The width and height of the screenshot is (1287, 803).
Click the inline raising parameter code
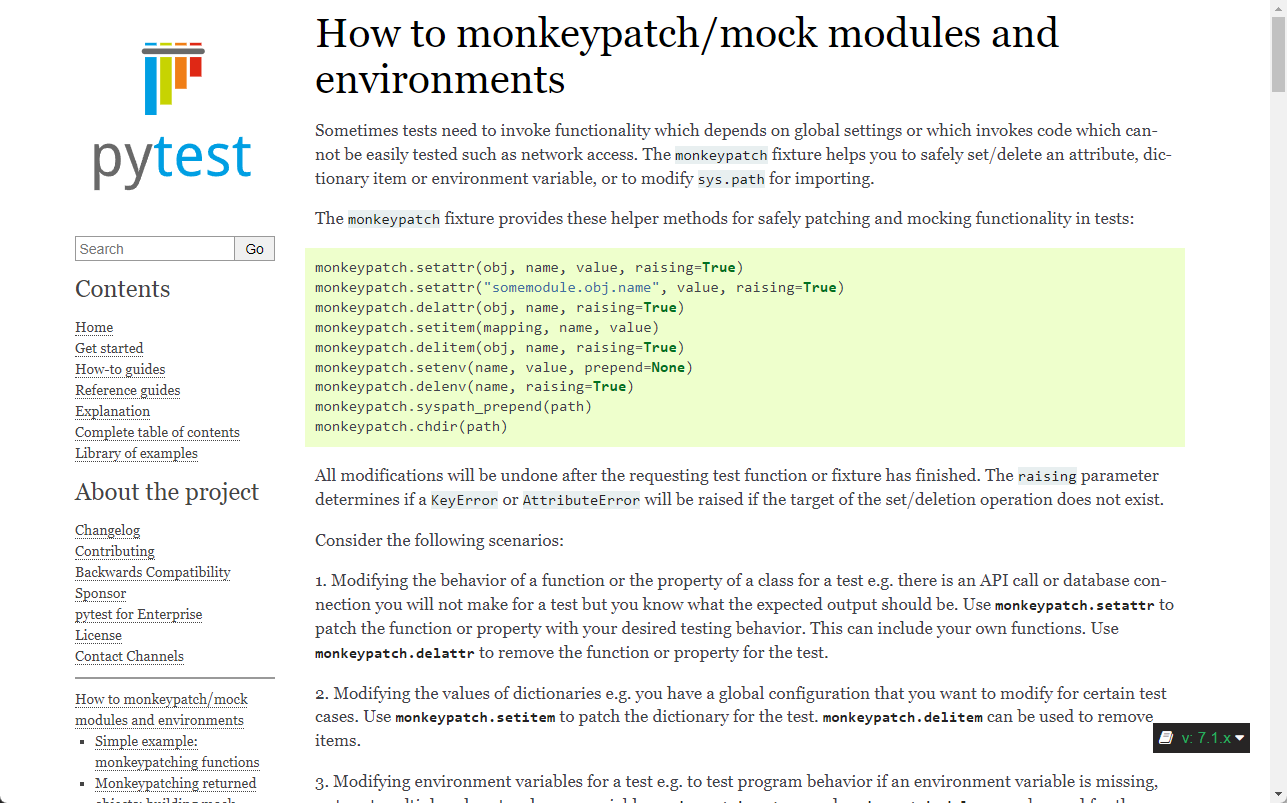pos(1047,476)
